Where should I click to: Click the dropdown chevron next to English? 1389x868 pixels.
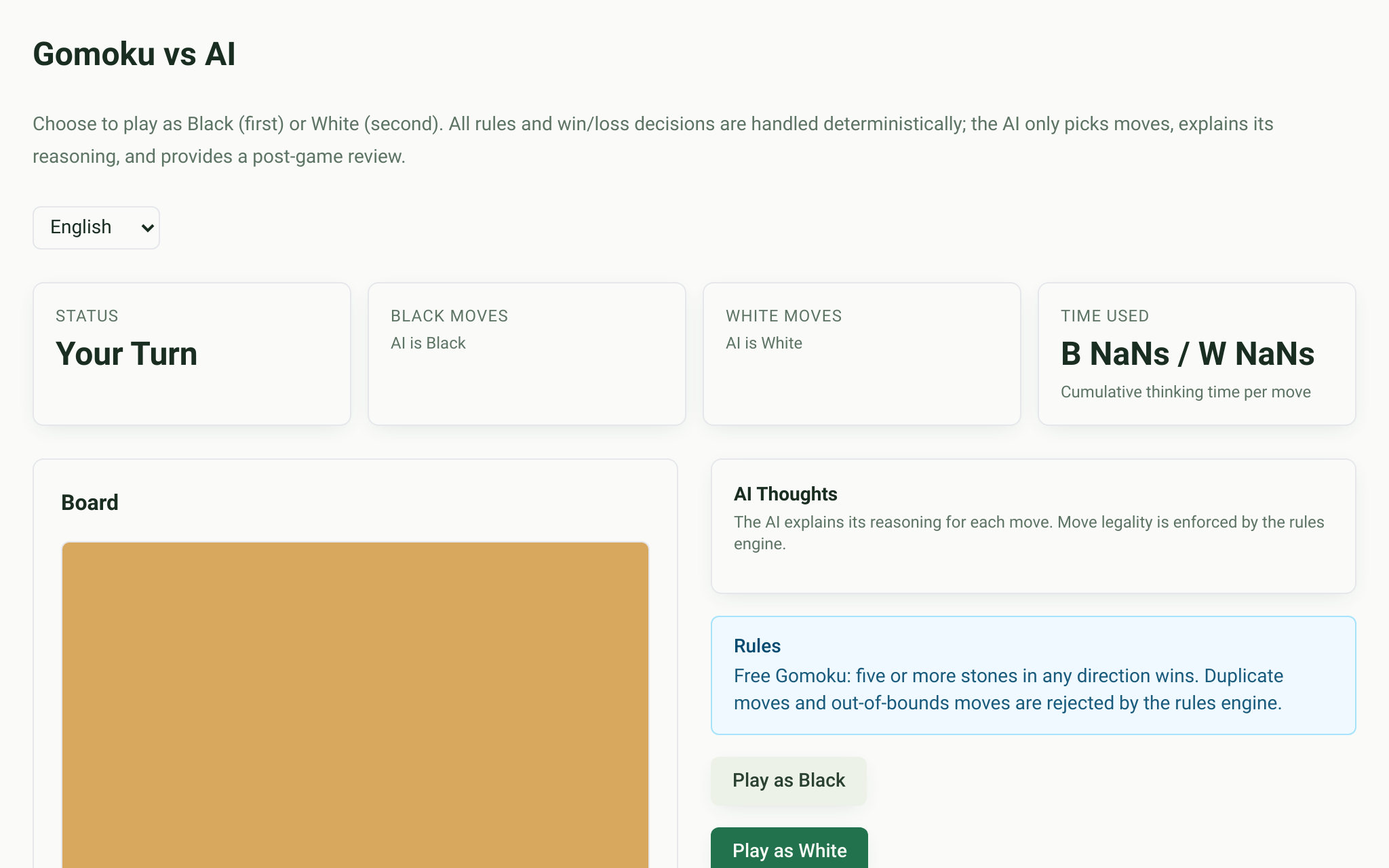coord(147,228)
